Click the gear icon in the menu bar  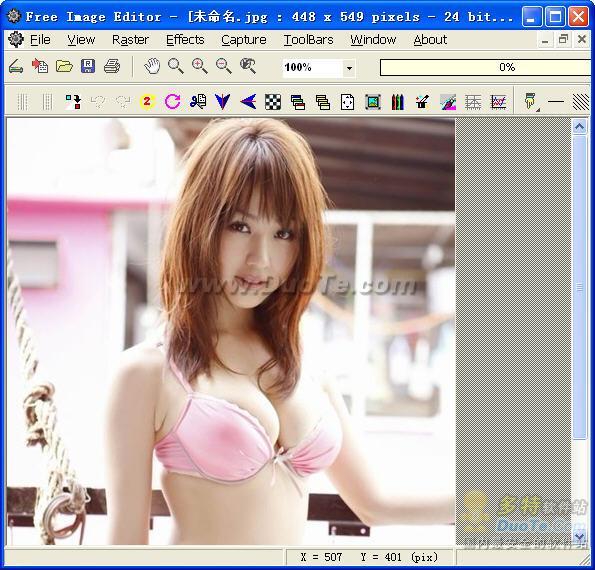click(16, 39)
